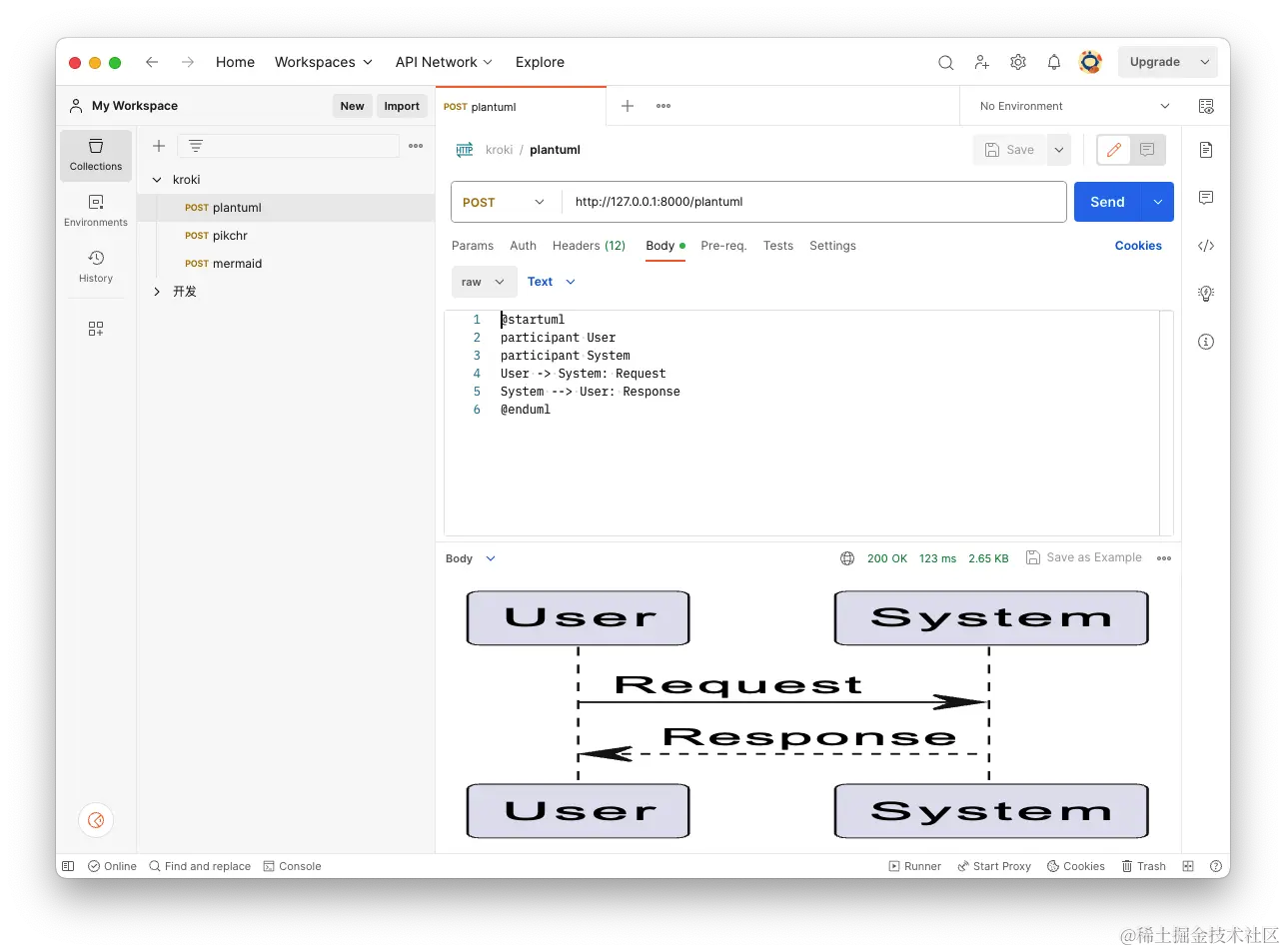The height and width of the screenshot is (952, 1286).
Task: Switch to Params tab
Action: coord(473,246)
